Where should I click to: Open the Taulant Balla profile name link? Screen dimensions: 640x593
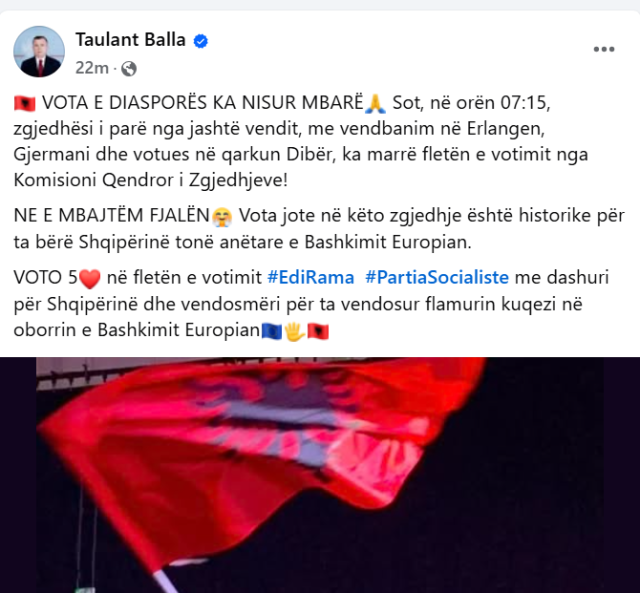pos(130,40)
